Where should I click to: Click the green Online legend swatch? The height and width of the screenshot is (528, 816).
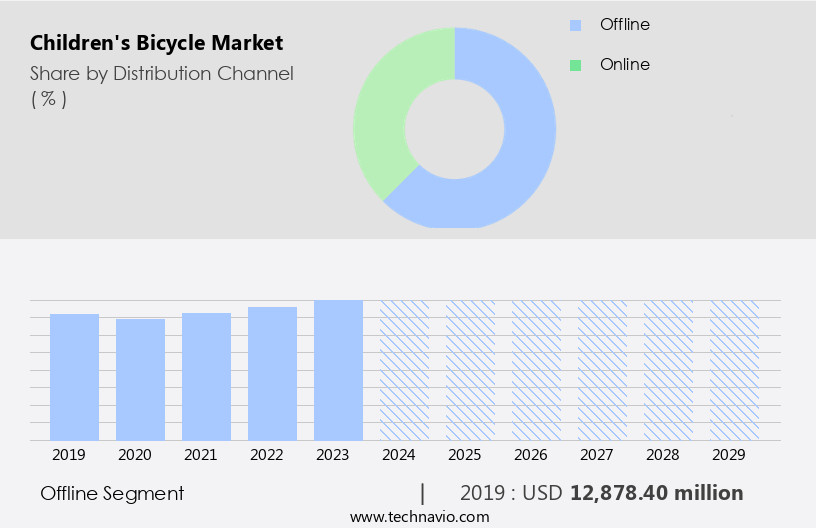click(575, 65)
